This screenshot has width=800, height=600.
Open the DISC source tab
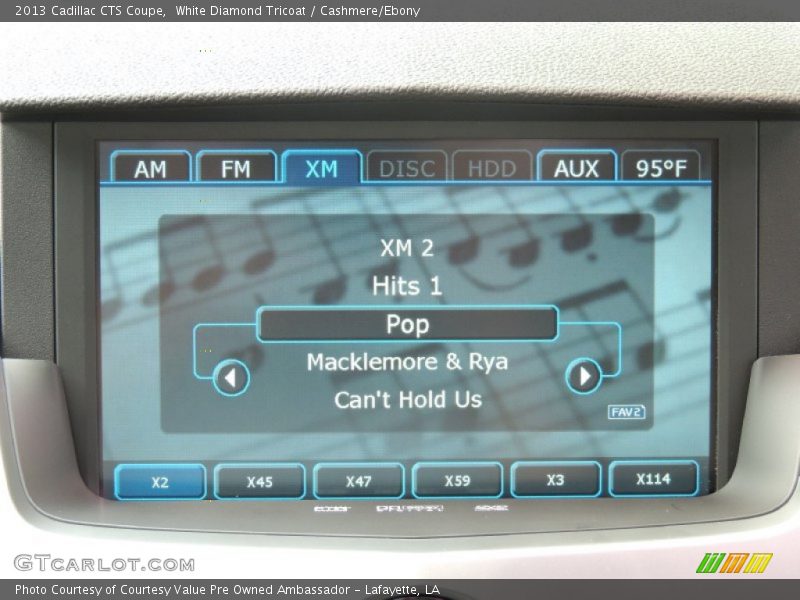pos(407,168)
